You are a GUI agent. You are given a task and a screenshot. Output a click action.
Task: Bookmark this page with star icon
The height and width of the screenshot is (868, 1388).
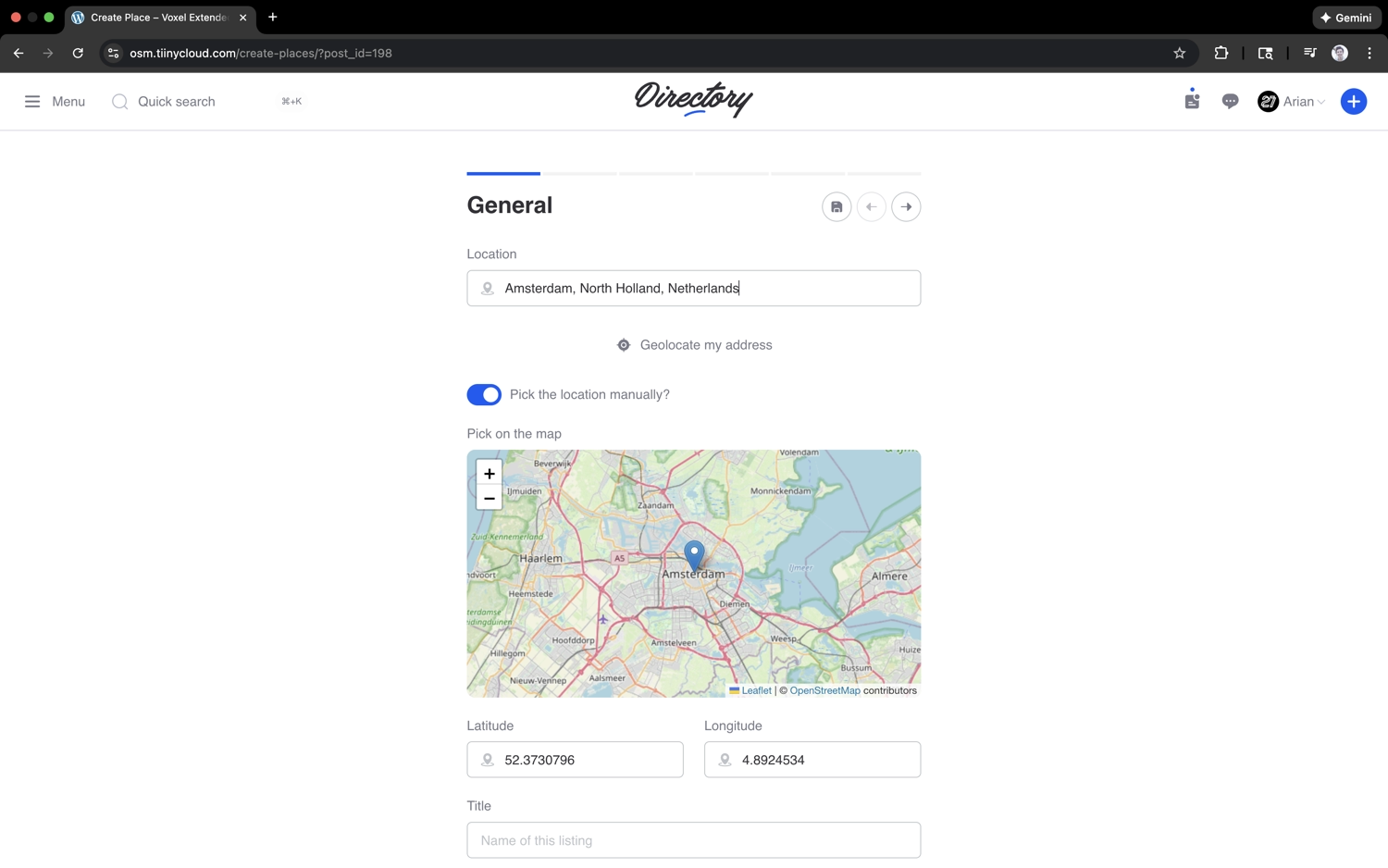tap(1179, 54)
